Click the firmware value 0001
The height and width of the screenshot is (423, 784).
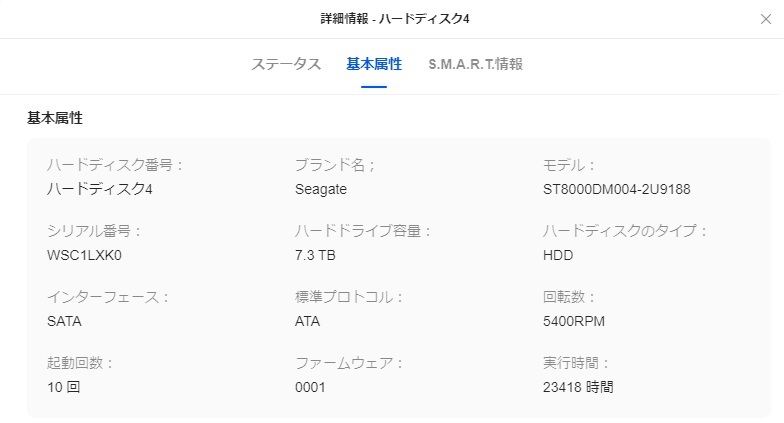coord(311,387)
